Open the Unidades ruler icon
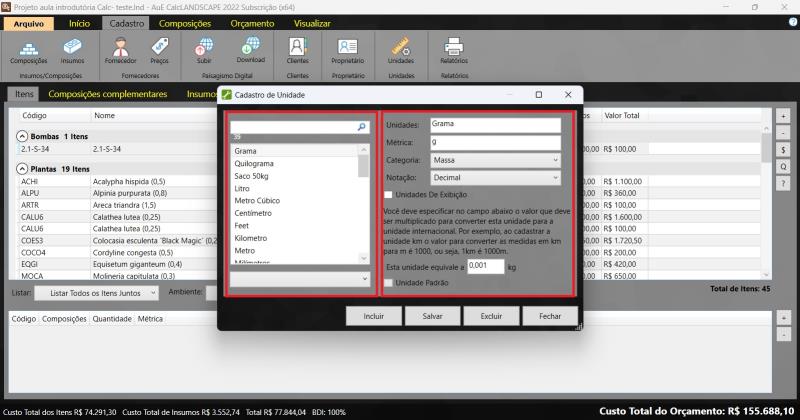 [401, 52]
